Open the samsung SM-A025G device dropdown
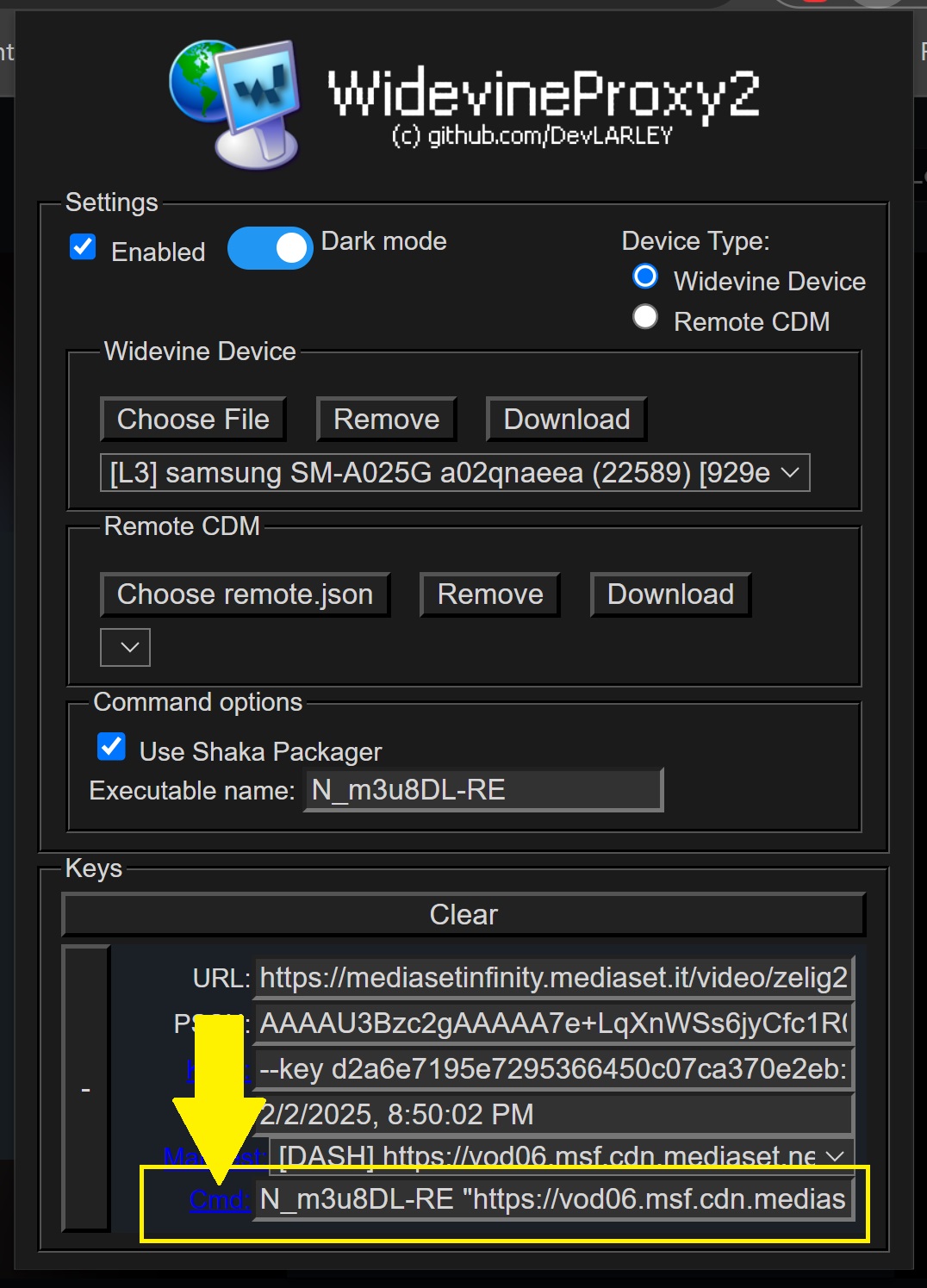 [x=455, y=472]
